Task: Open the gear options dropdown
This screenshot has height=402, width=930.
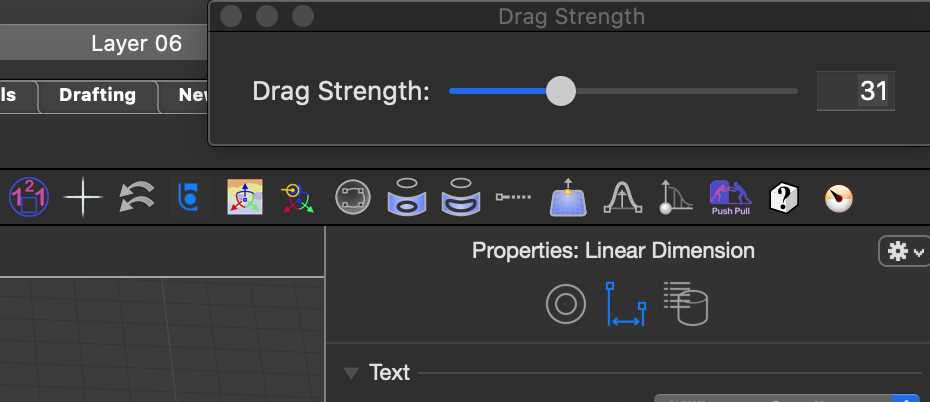Action: point(904,251)
